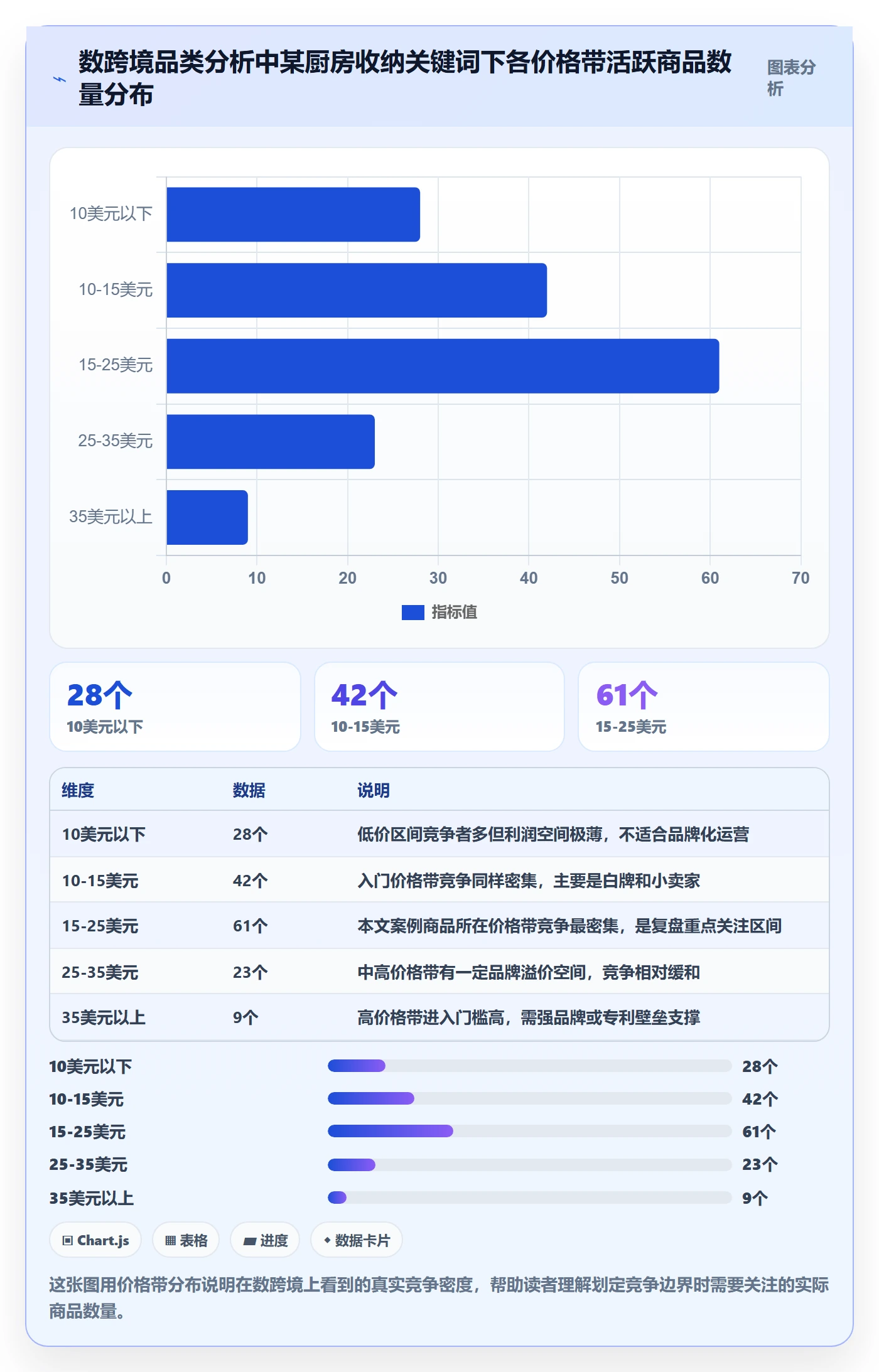Toggle the 指标值 legend color swatch
The image size is (879, 1372).
413,612
